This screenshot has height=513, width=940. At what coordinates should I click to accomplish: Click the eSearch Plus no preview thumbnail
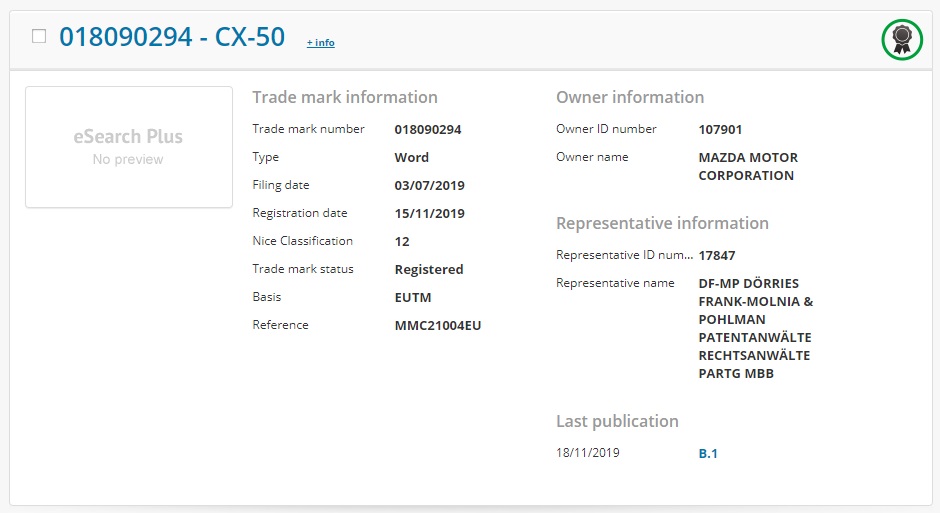click(129, 147)
